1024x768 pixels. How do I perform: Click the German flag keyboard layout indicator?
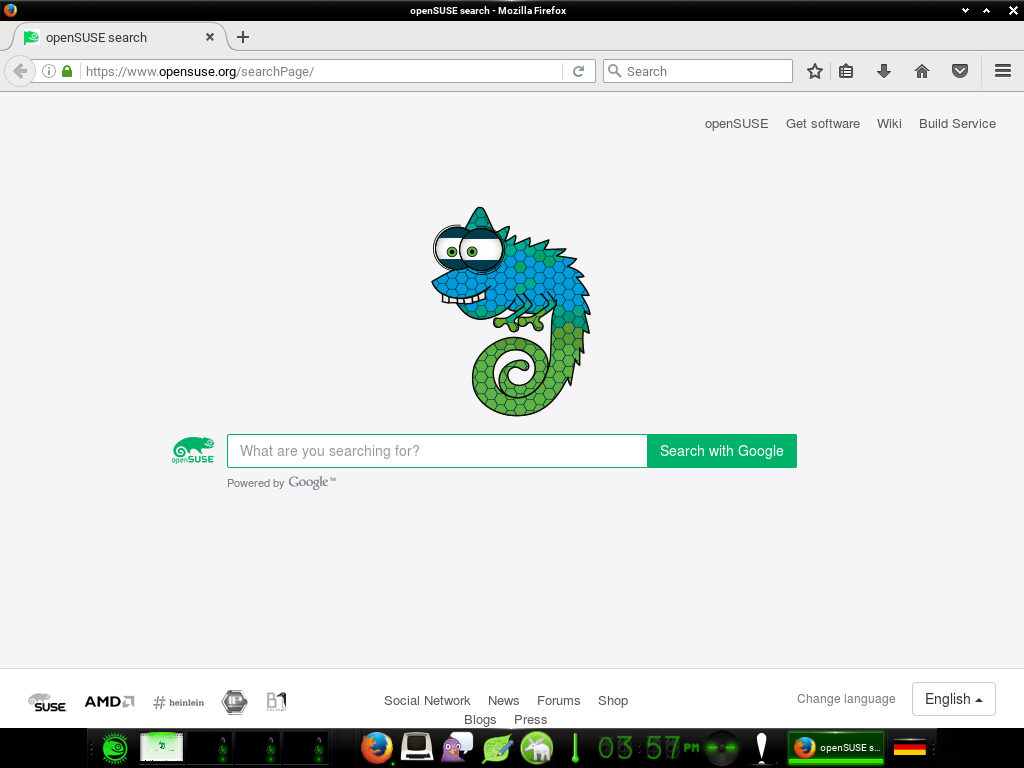click(909, 747)
